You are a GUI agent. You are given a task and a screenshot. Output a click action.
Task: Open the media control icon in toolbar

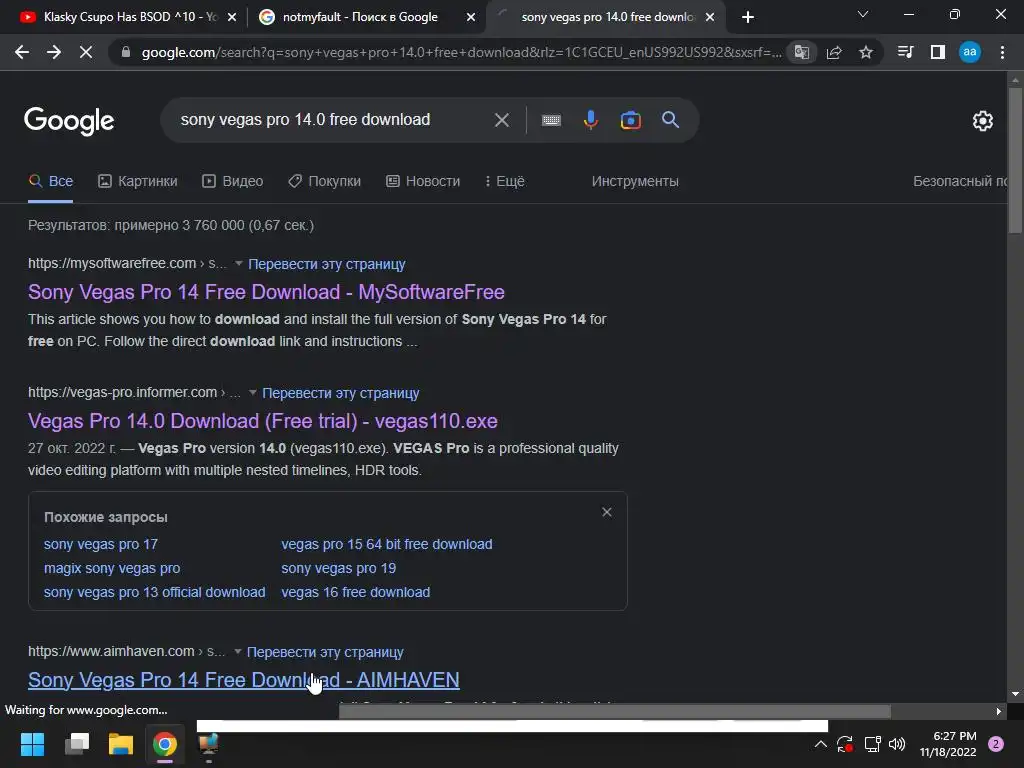coord(905,52)
